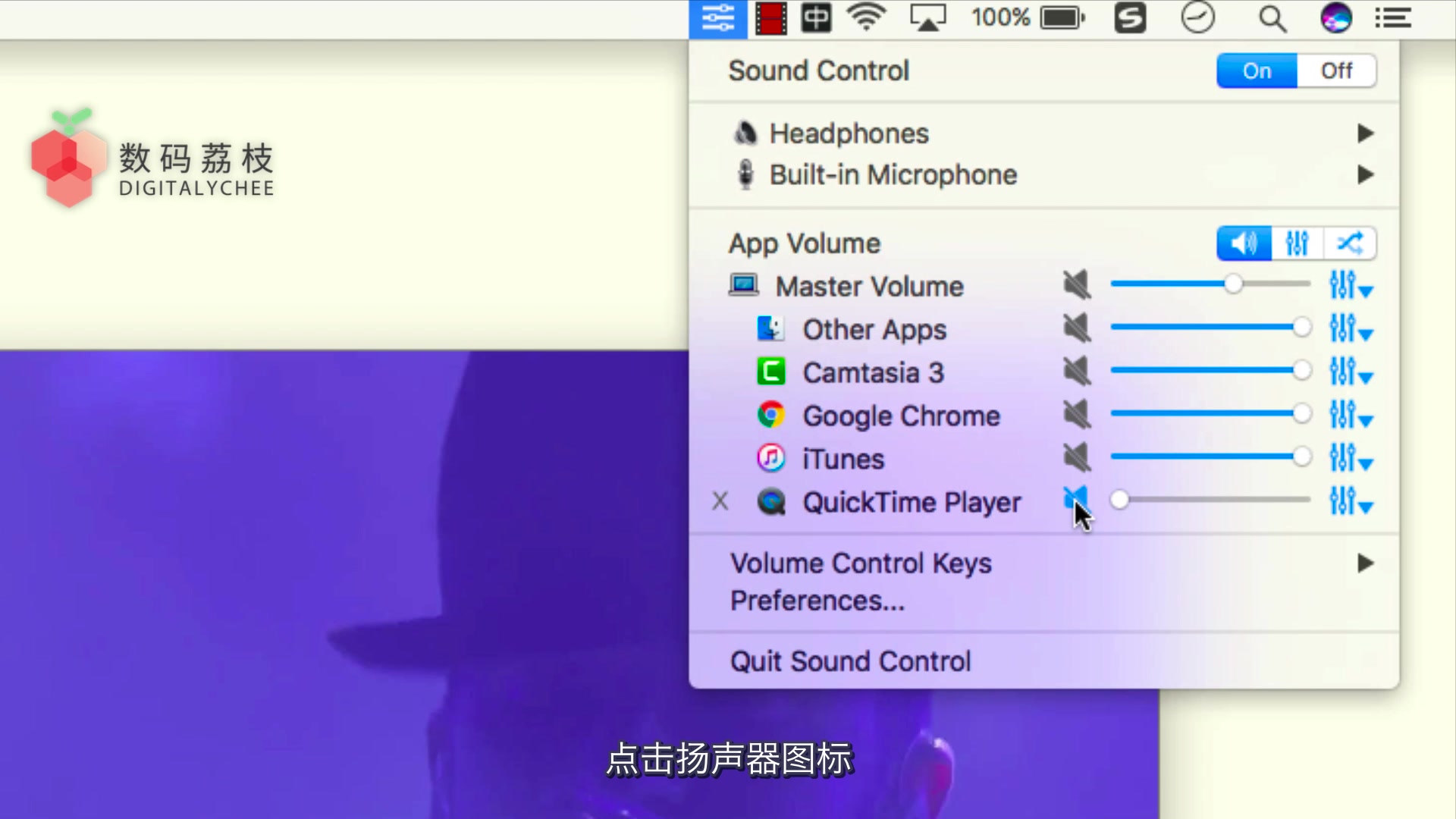This screenshot has height=819, width=1456.
Task: Click the Master Volume computer icon
Action: [744, 285]
